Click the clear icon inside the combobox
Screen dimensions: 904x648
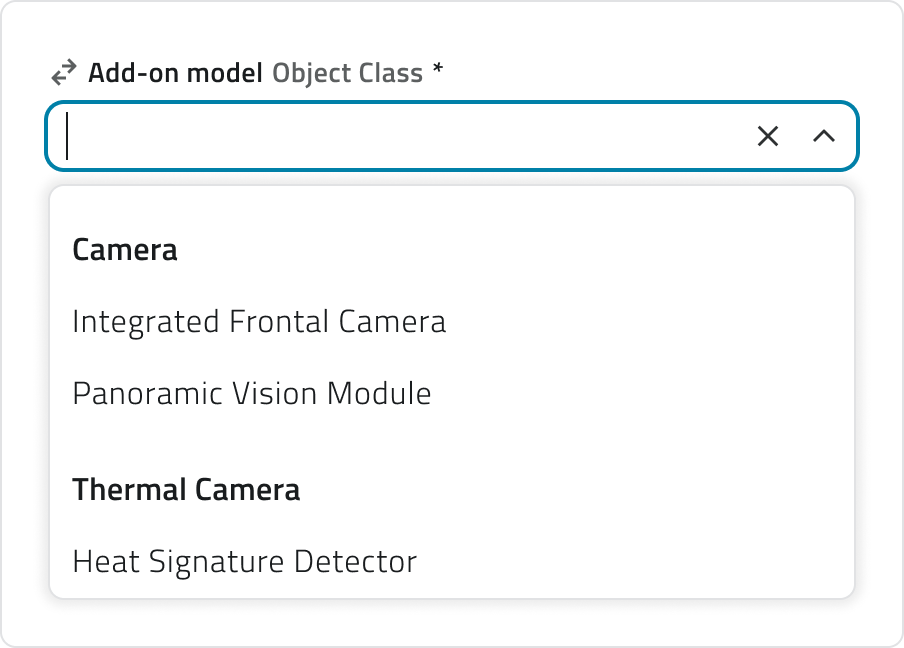767,135
